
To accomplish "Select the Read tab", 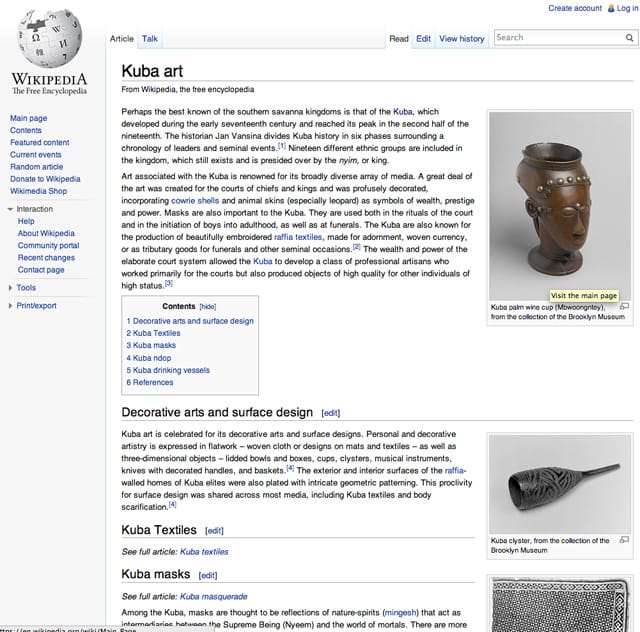I will click(x=399, y=39).
